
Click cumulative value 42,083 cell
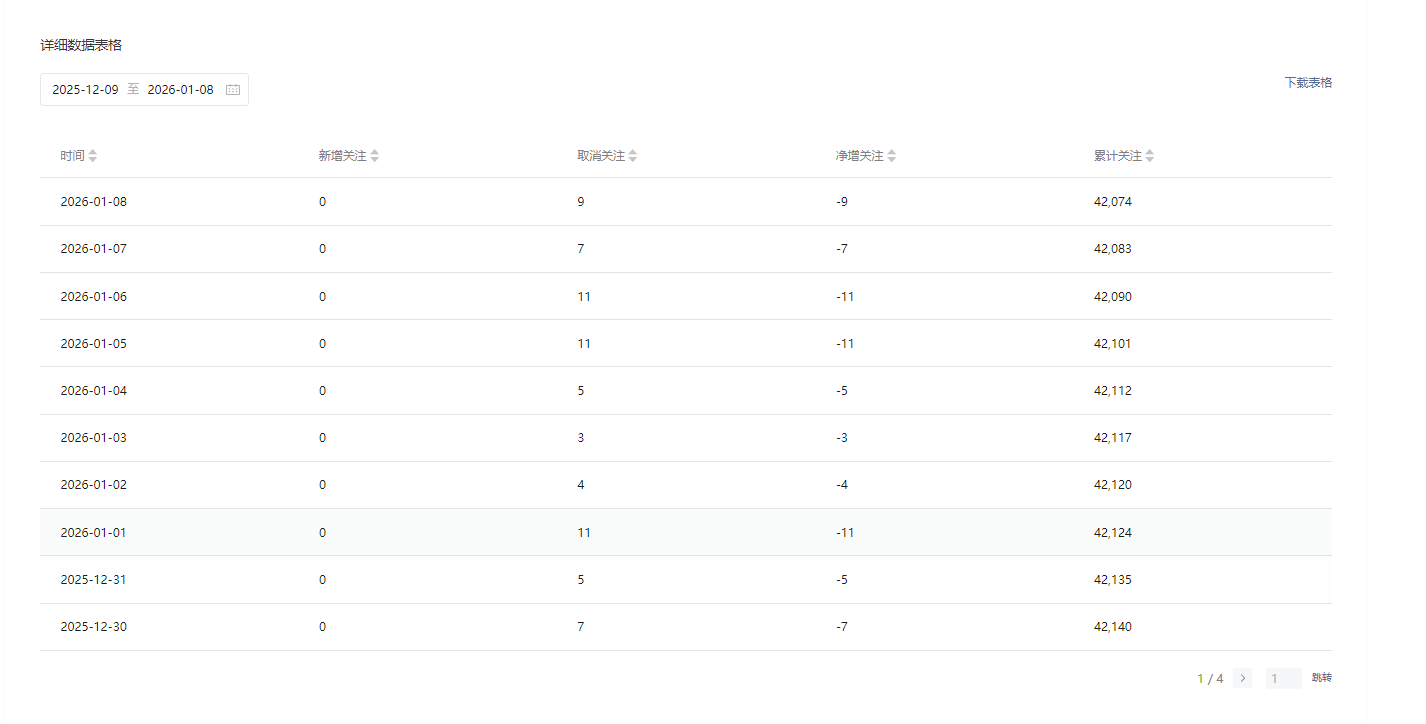(x=1113, y=249)
